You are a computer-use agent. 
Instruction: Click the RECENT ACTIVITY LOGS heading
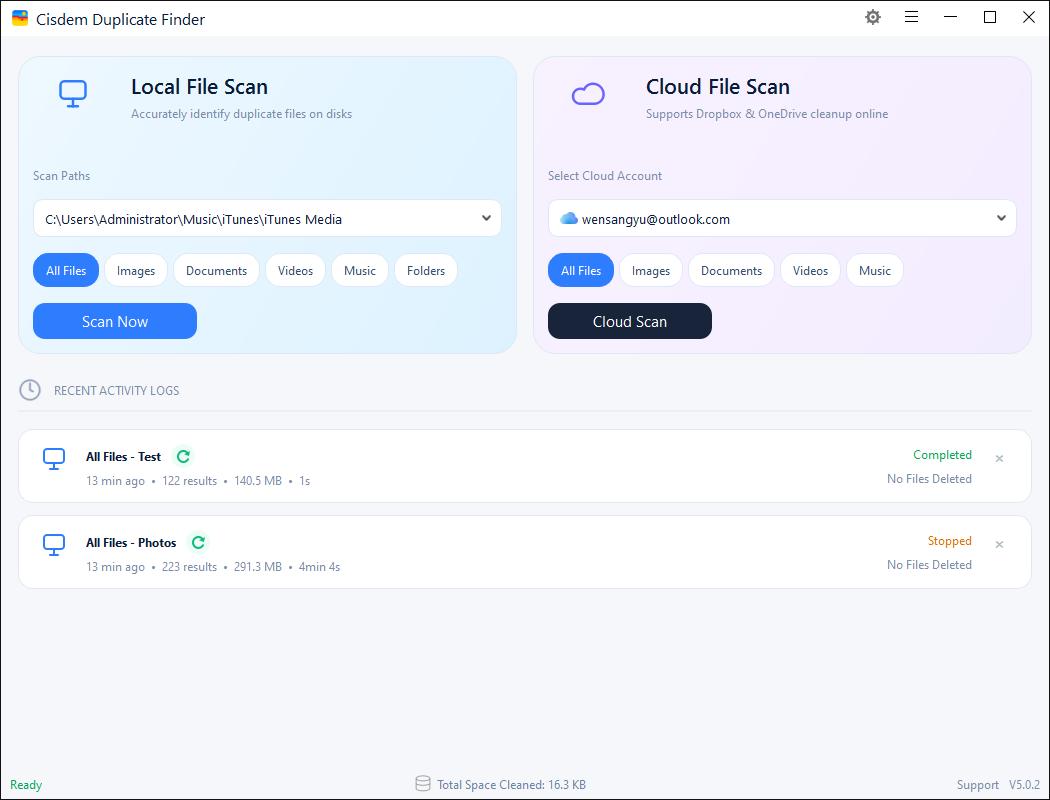117,390
